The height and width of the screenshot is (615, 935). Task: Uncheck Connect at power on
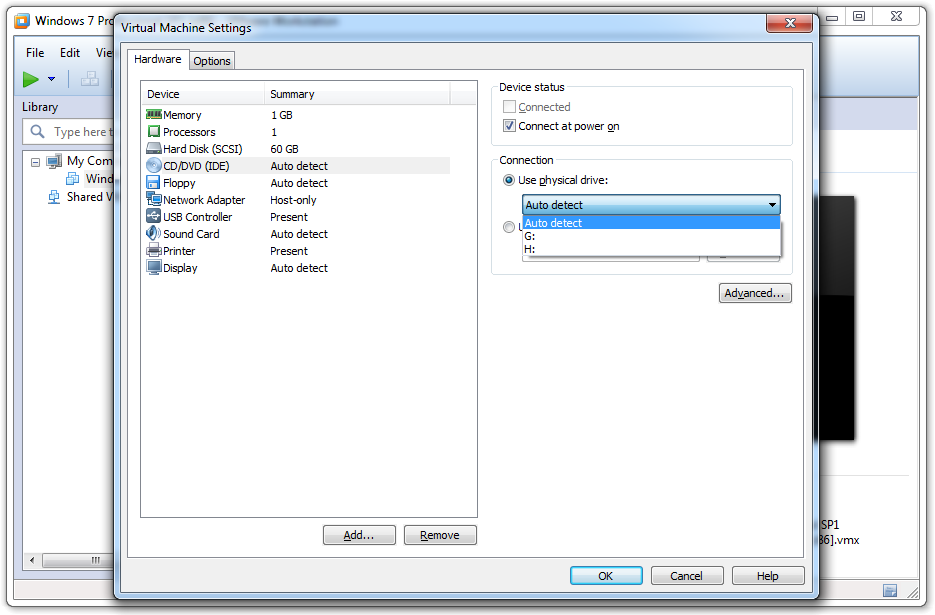coord(510,126)
